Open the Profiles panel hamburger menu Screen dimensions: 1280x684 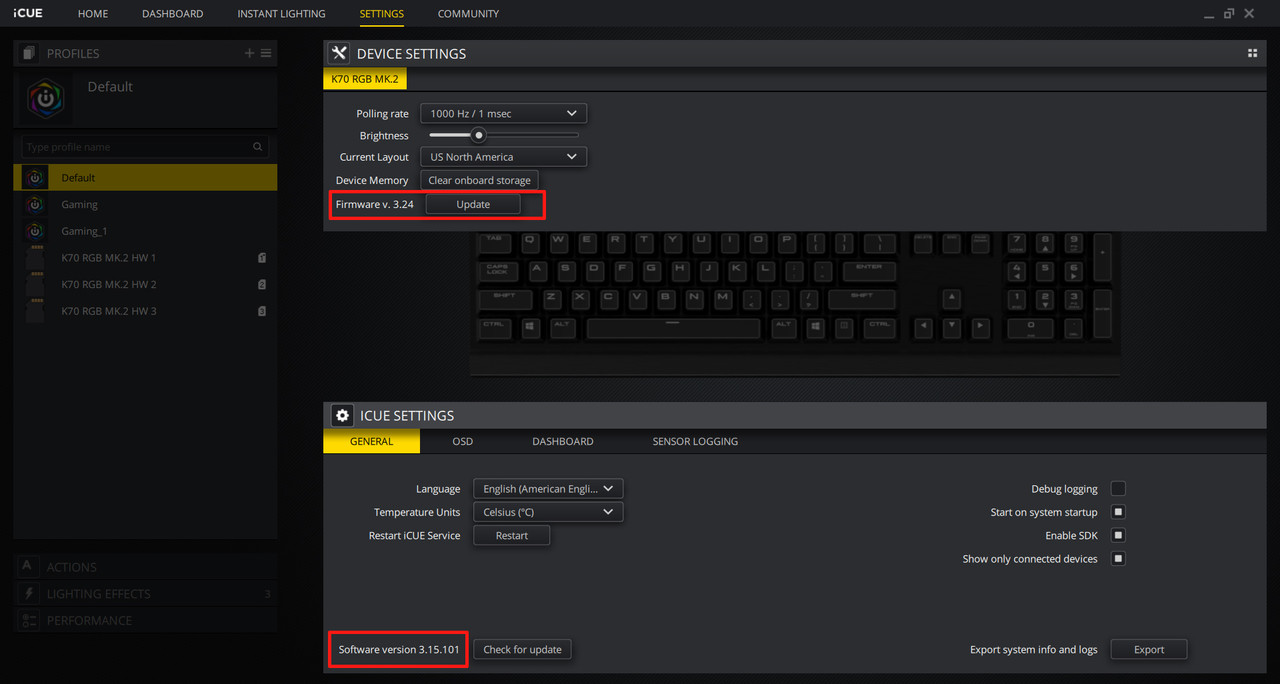pyautogui.click(x=266, y=53)
